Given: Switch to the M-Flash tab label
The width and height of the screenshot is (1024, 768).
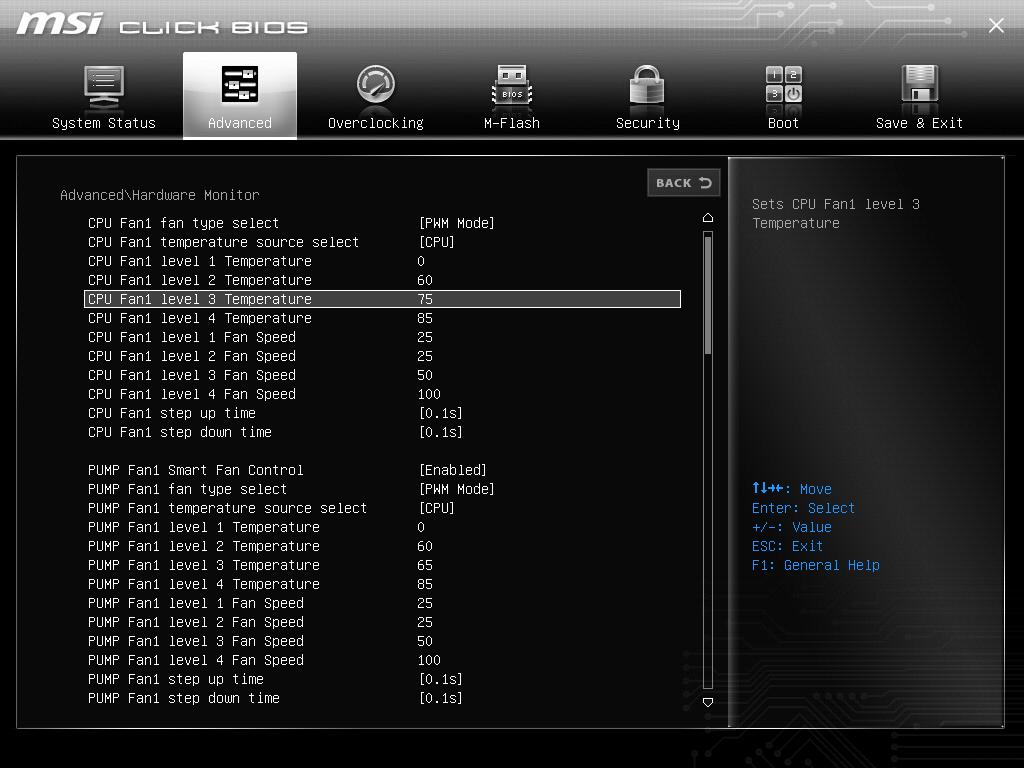Looking at the screenshot, I should pyautogui.click(x=511, y=123).
